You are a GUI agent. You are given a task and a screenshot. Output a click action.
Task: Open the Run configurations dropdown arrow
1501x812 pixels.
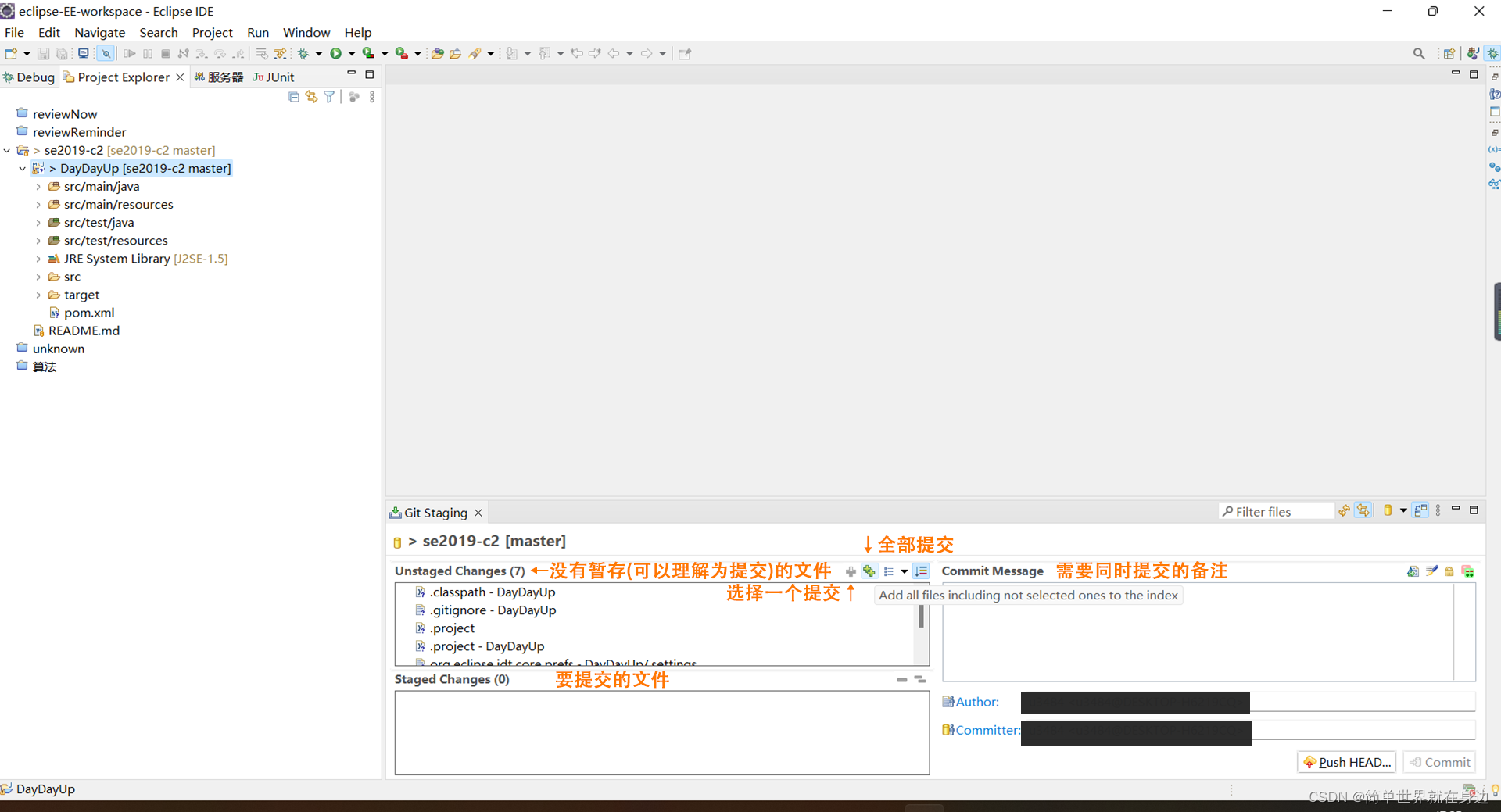349,53
